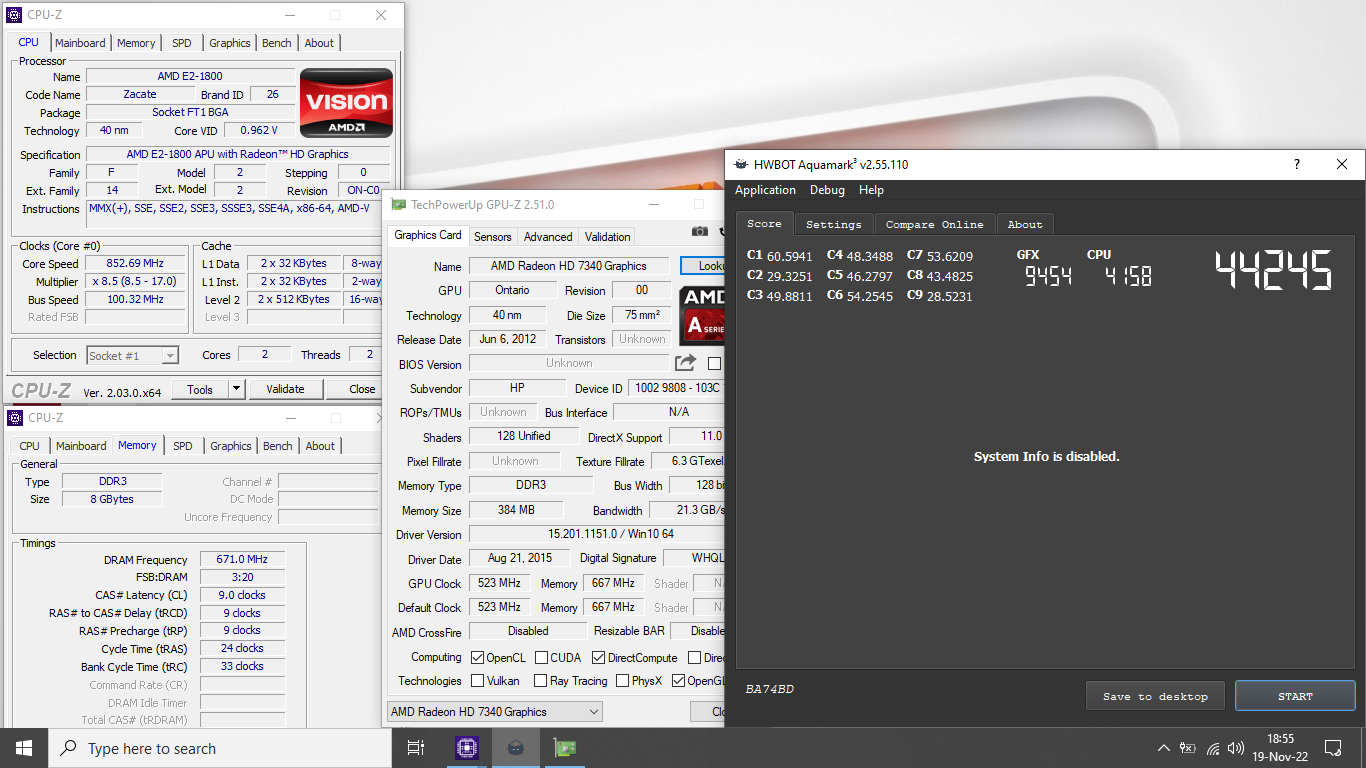
Task: Open Windows Start menu
Action: [24, 748]
